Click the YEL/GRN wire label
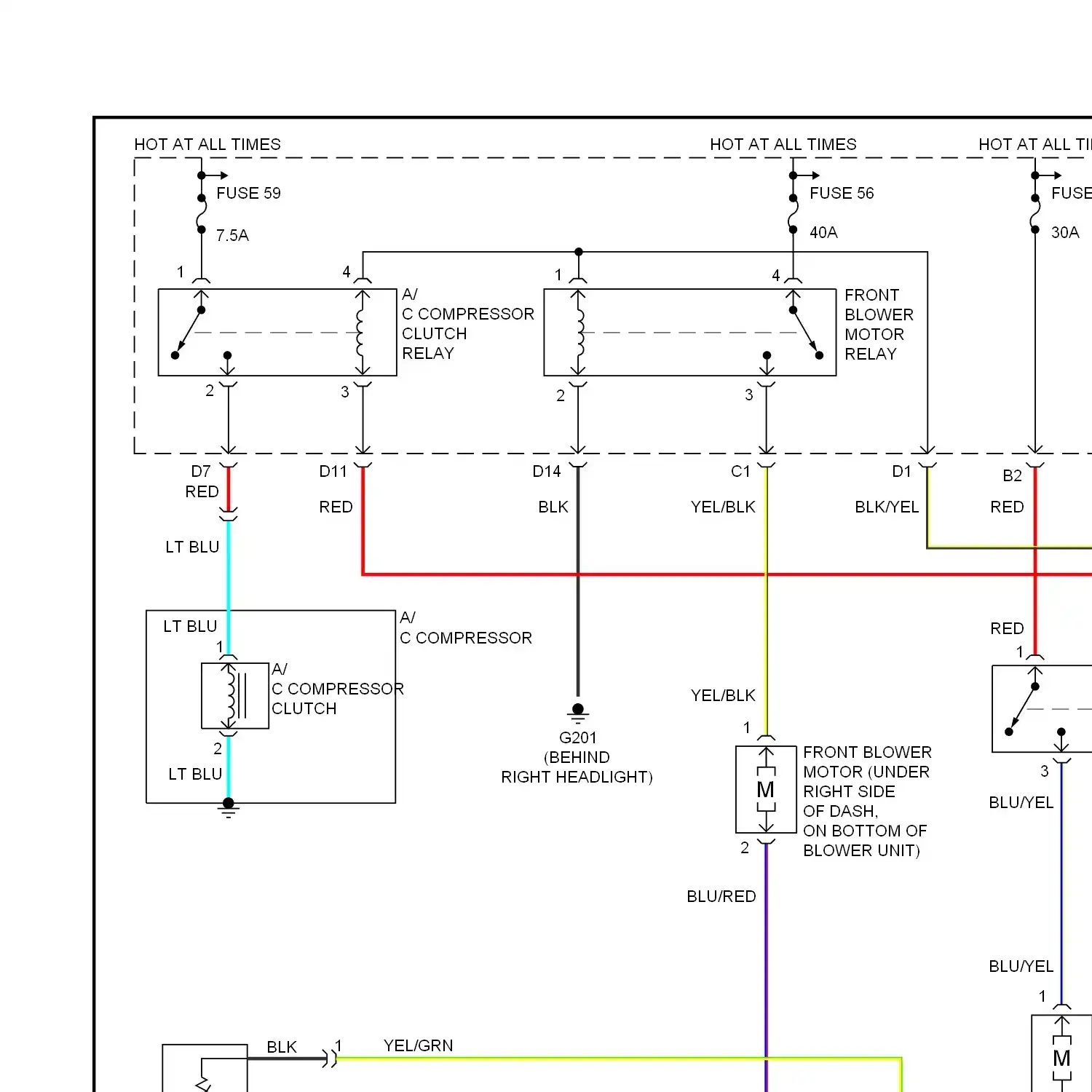This screenshot has width=1092, height=1092. 419,1045
